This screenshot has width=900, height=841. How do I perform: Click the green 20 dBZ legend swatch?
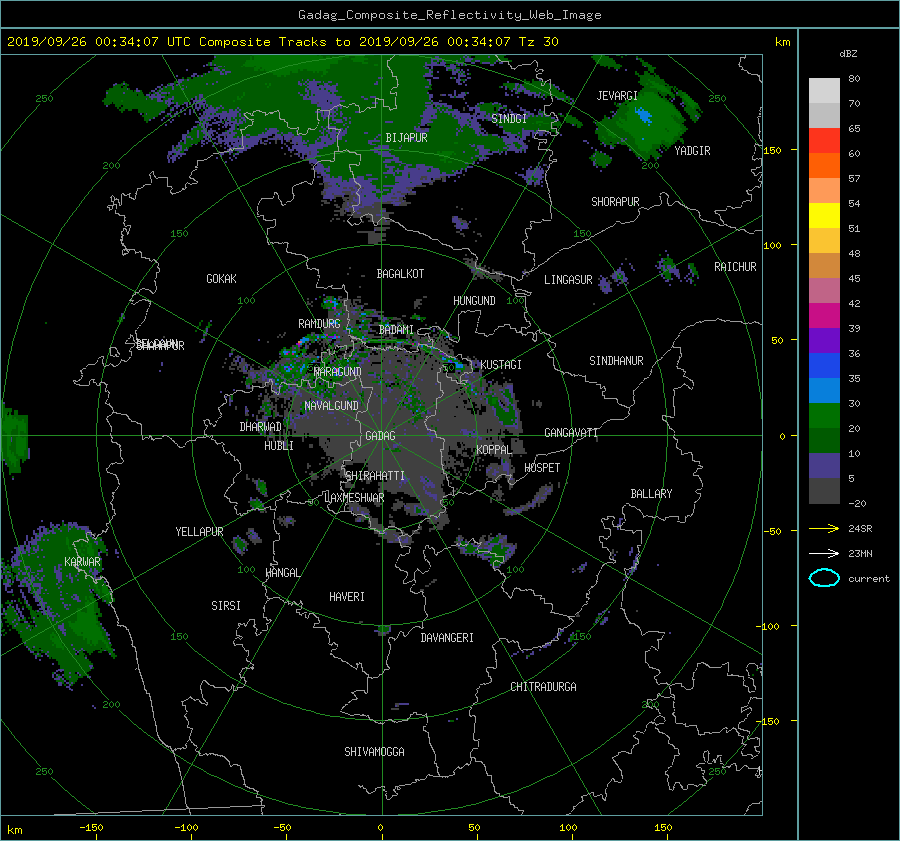click(x=824, y=416)
